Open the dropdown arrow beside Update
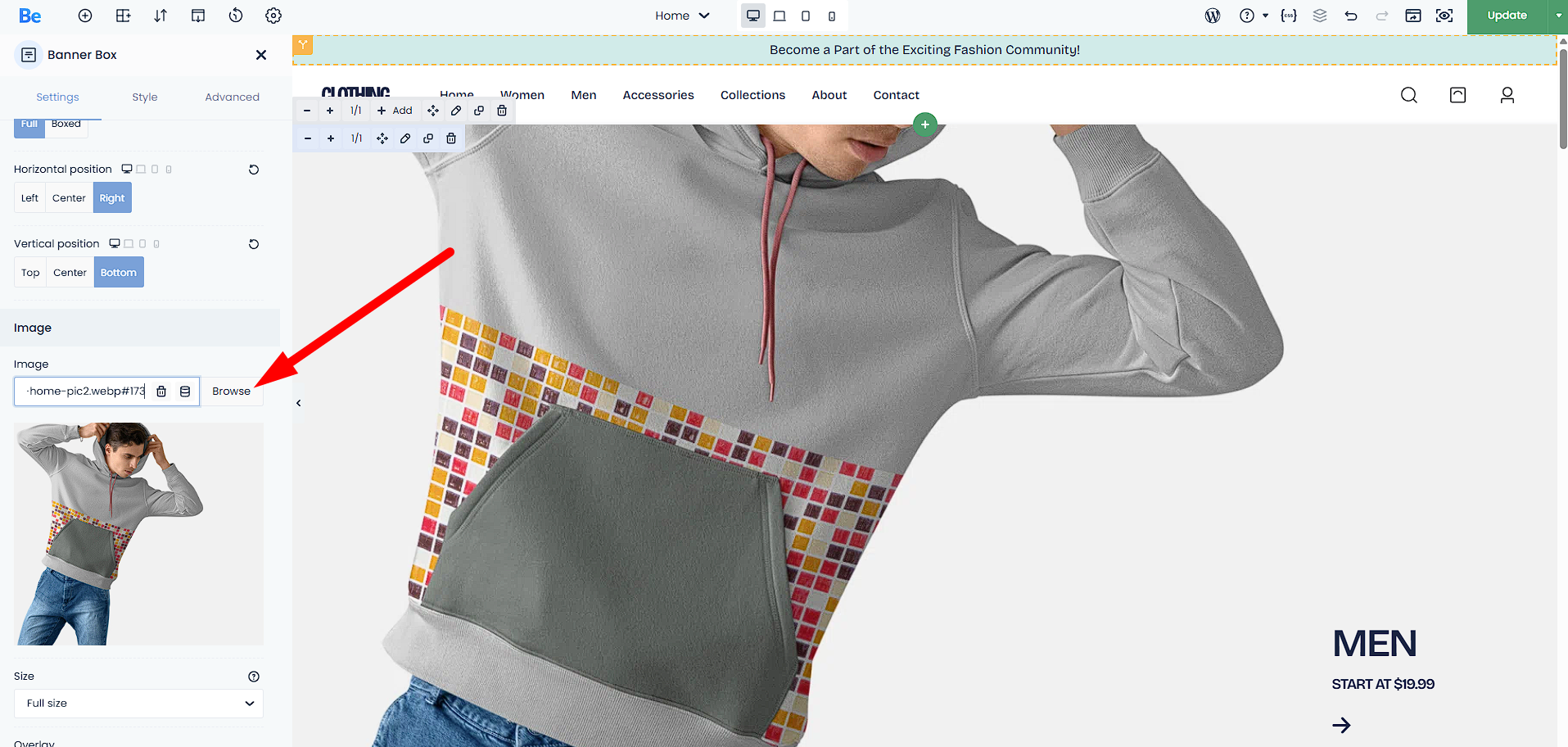 (x=1558, y=16)
